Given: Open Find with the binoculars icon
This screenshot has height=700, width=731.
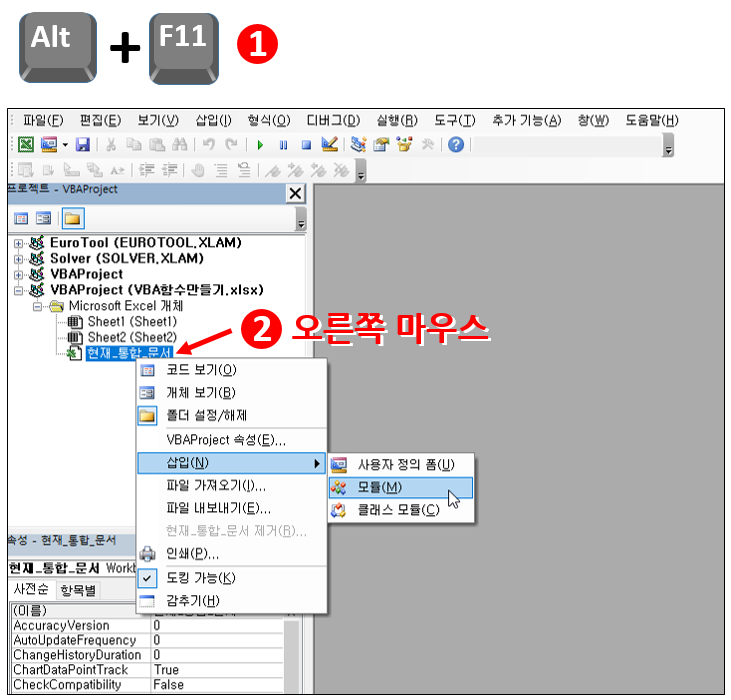Looking at the screenshot, I should pos(179,145).
